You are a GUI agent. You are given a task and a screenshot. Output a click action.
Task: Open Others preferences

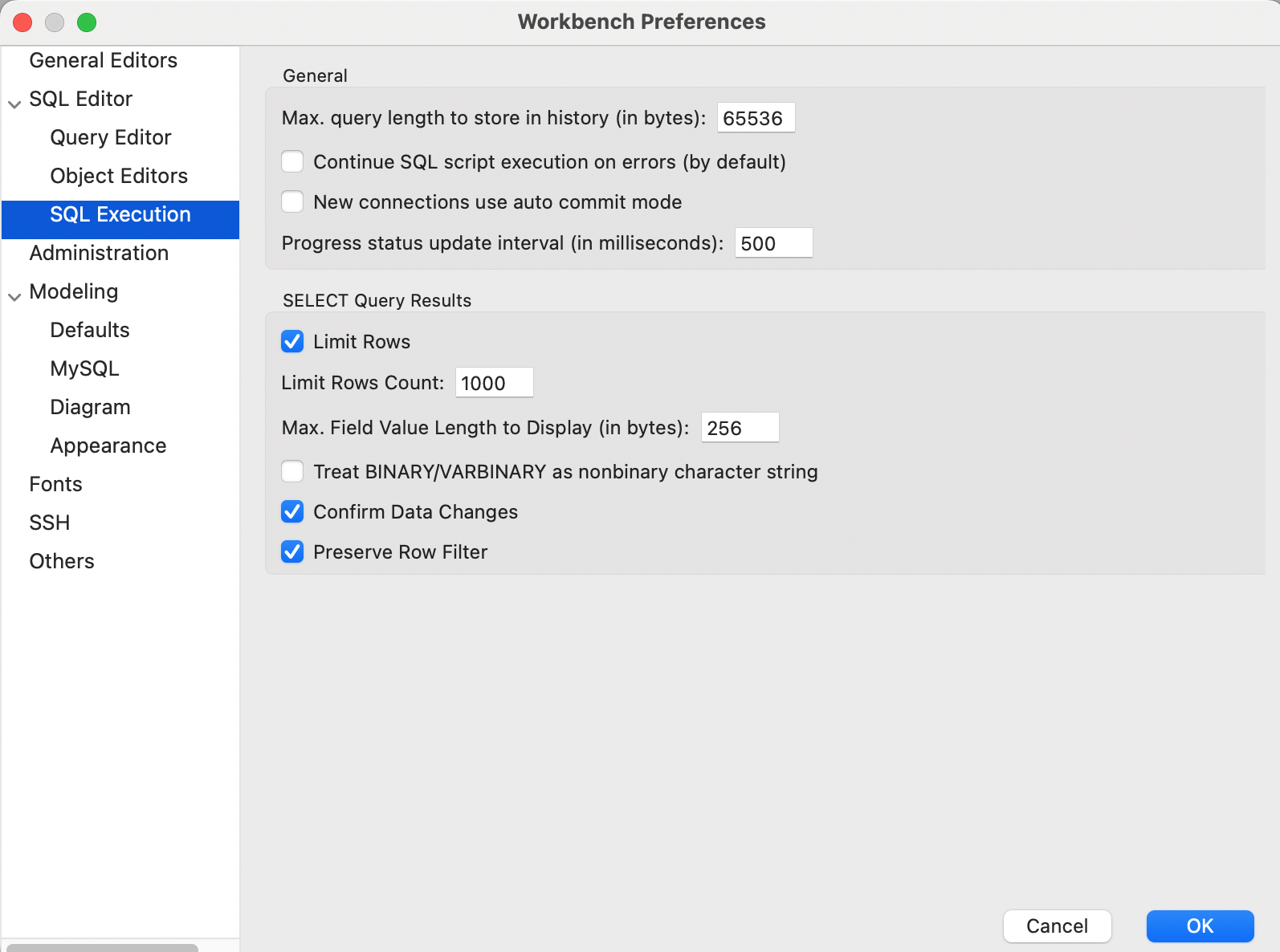coord(62,561)
